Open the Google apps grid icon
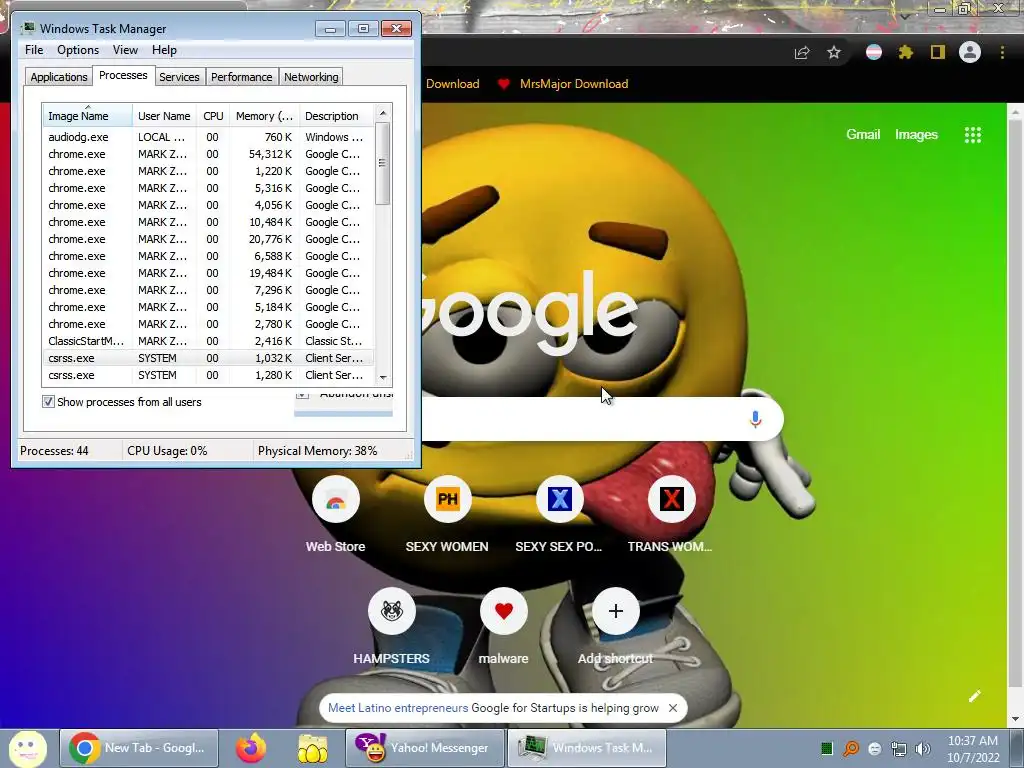1024x768 pixels. (x=973, y=135)
